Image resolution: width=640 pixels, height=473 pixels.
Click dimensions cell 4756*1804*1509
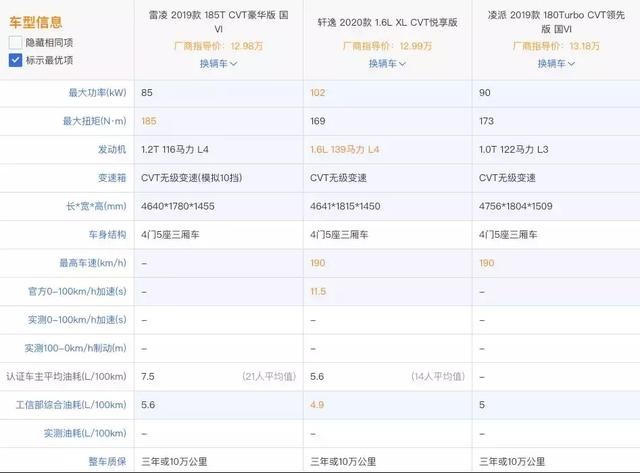[x=516, y=206]
